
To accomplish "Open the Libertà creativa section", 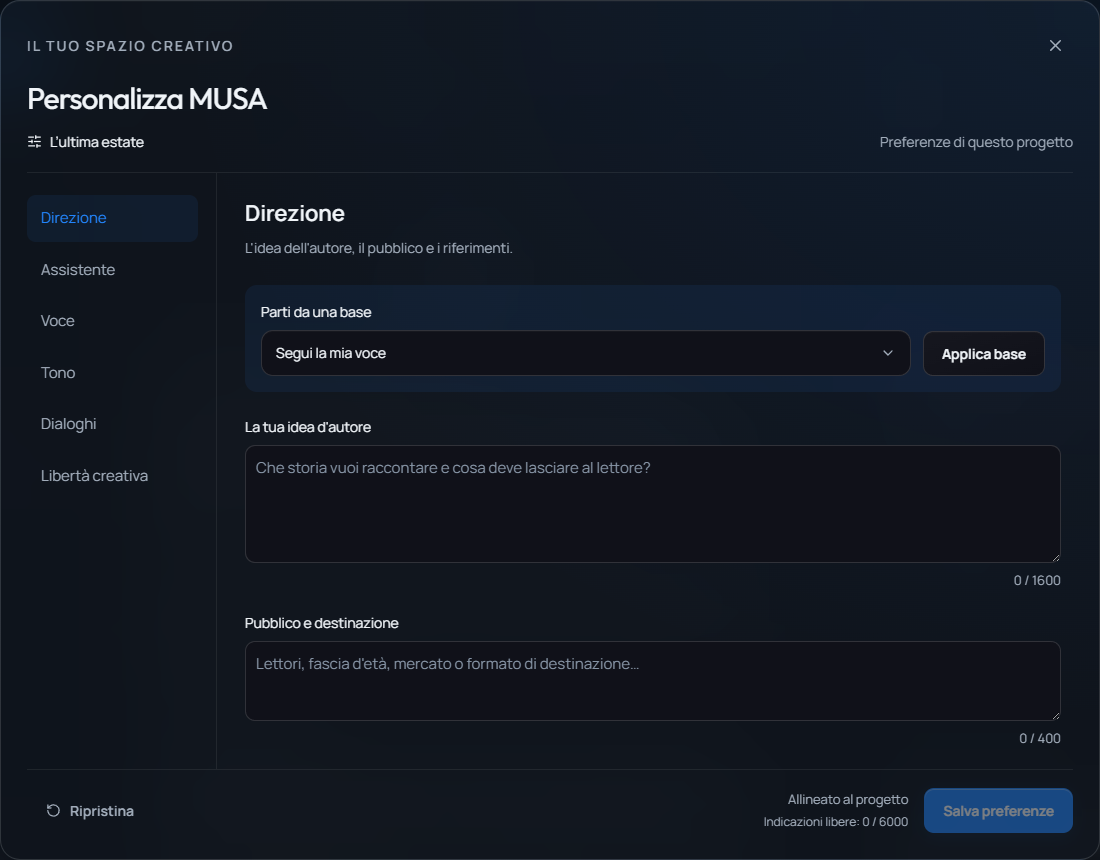I will click(112, 476).
